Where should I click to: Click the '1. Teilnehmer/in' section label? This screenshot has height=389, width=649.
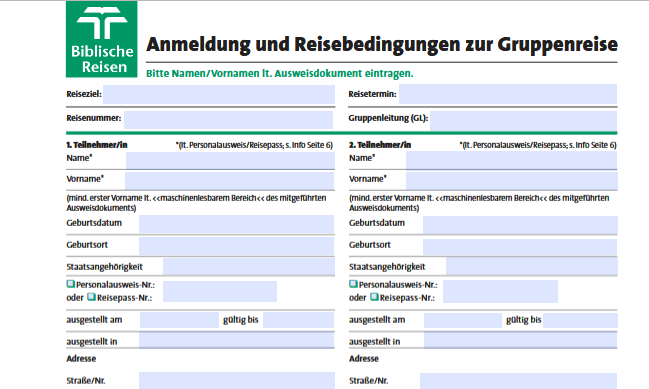96,145
